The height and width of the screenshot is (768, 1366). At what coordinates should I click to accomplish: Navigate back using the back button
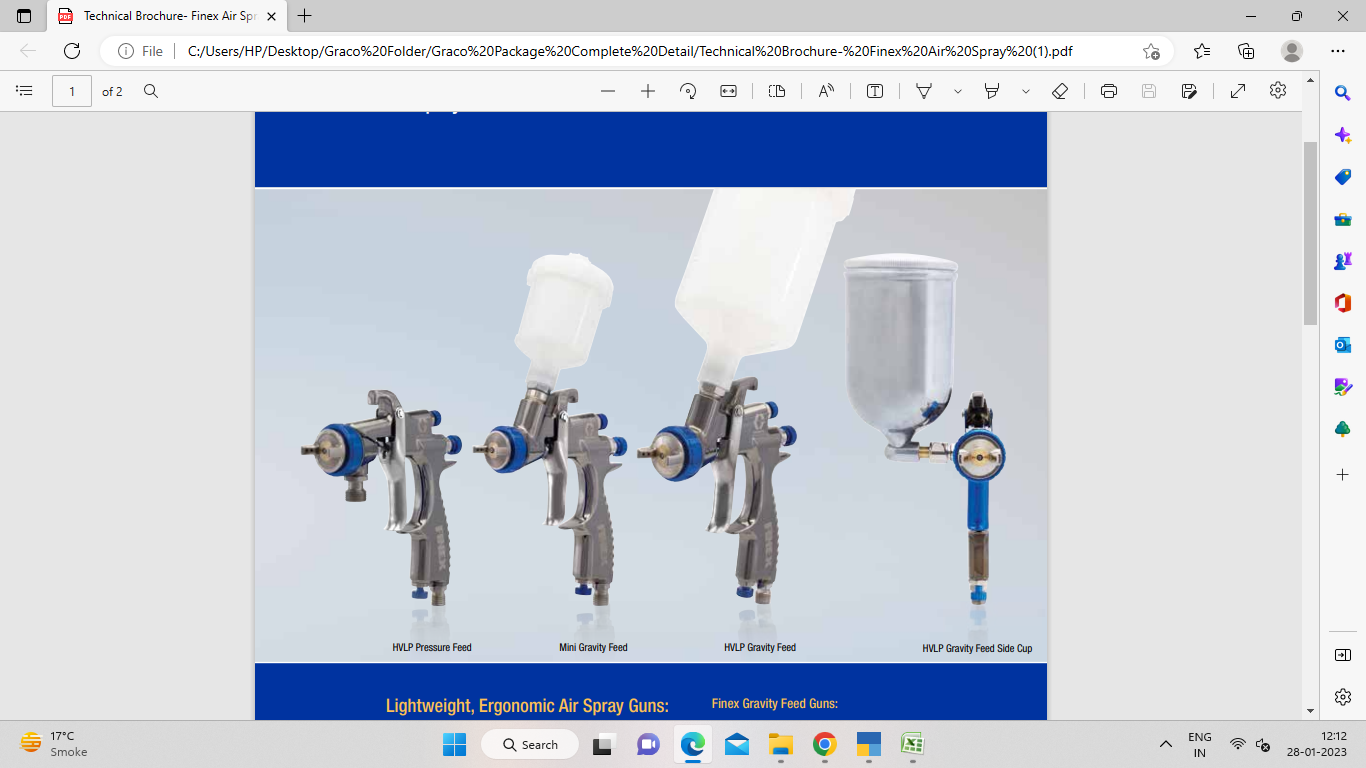point(27,51)
